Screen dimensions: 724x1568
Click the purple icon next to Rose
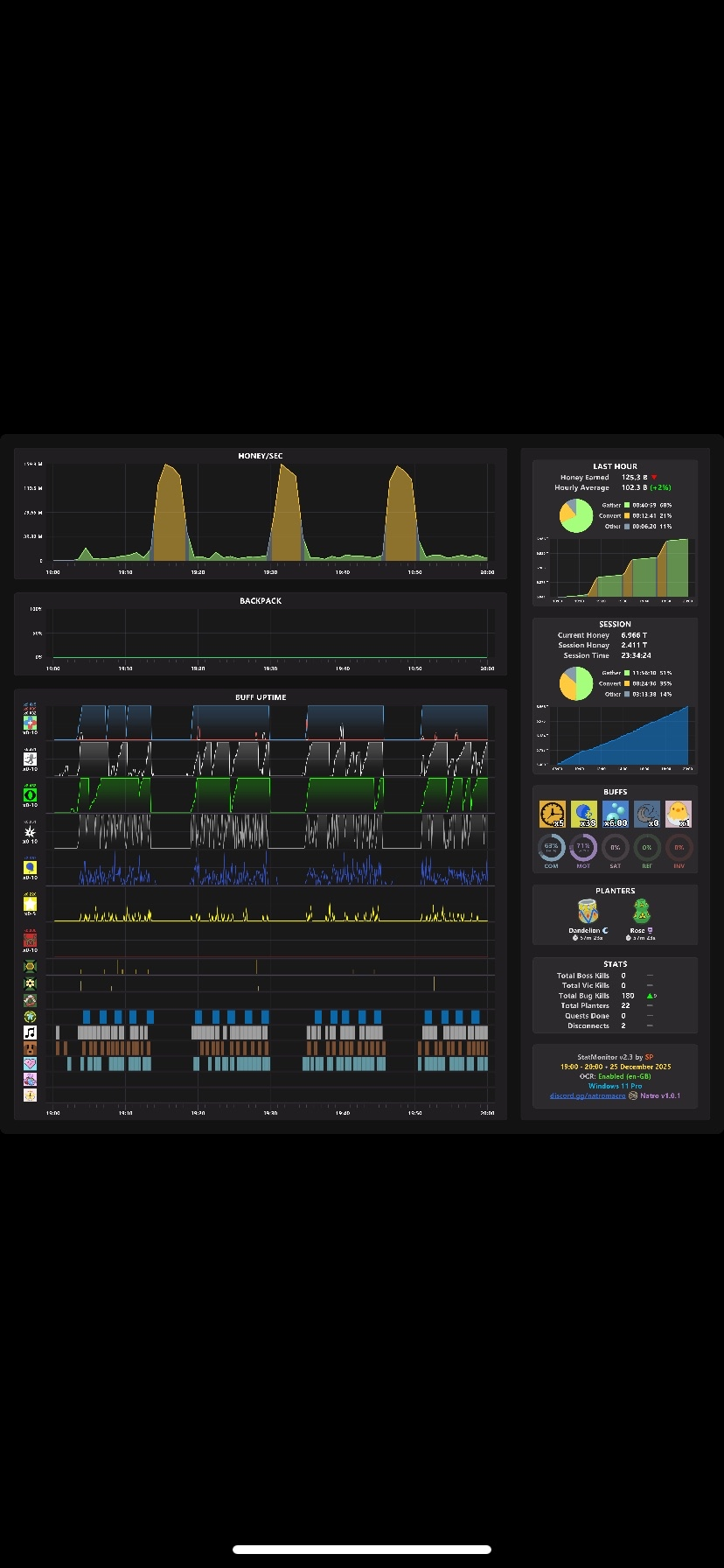pyautogui.click(x=650, y=930)
